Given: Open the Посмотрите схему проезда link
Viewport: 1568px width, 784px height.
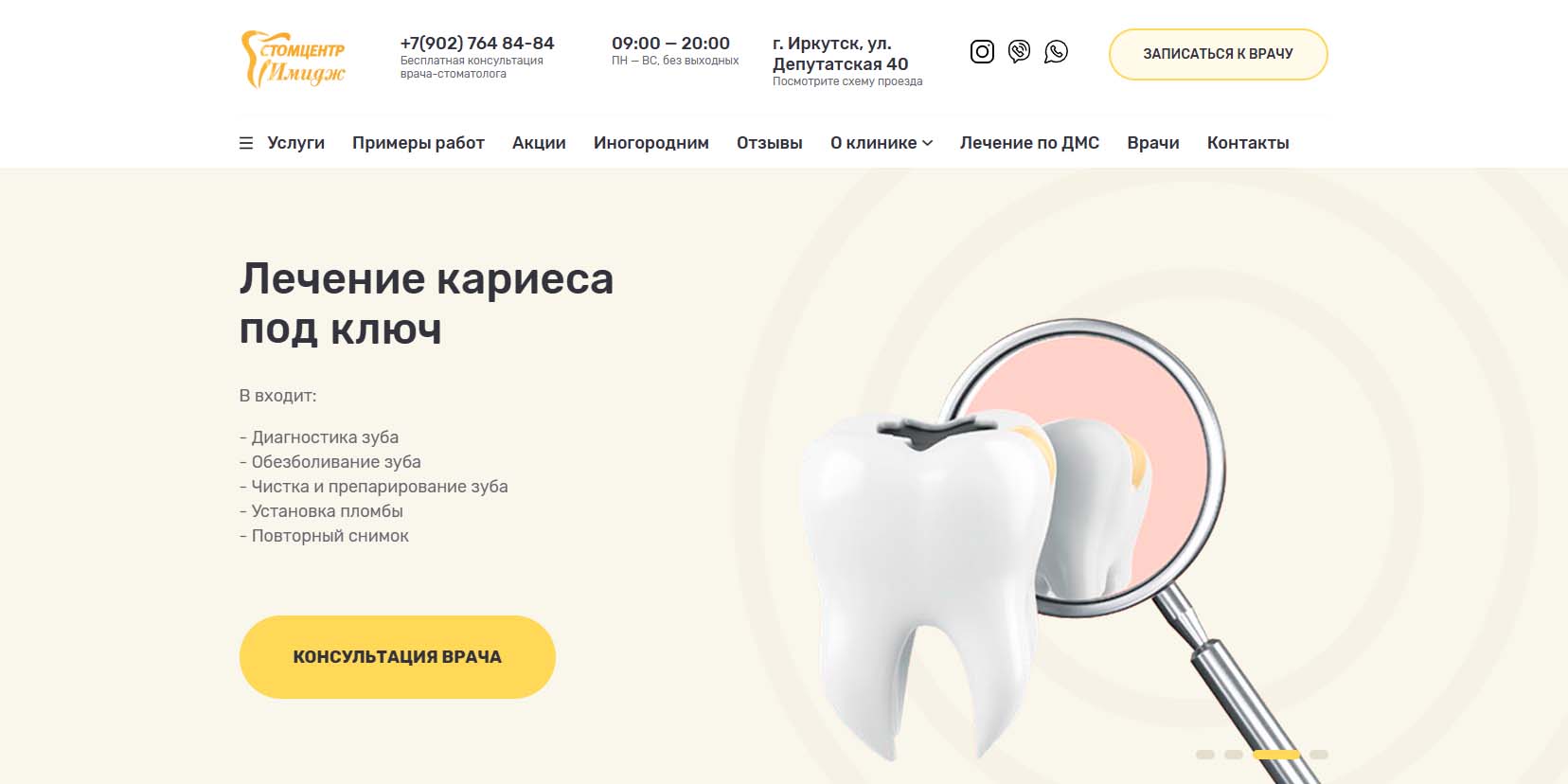Looking at the screenshot, I should [847, 81].
